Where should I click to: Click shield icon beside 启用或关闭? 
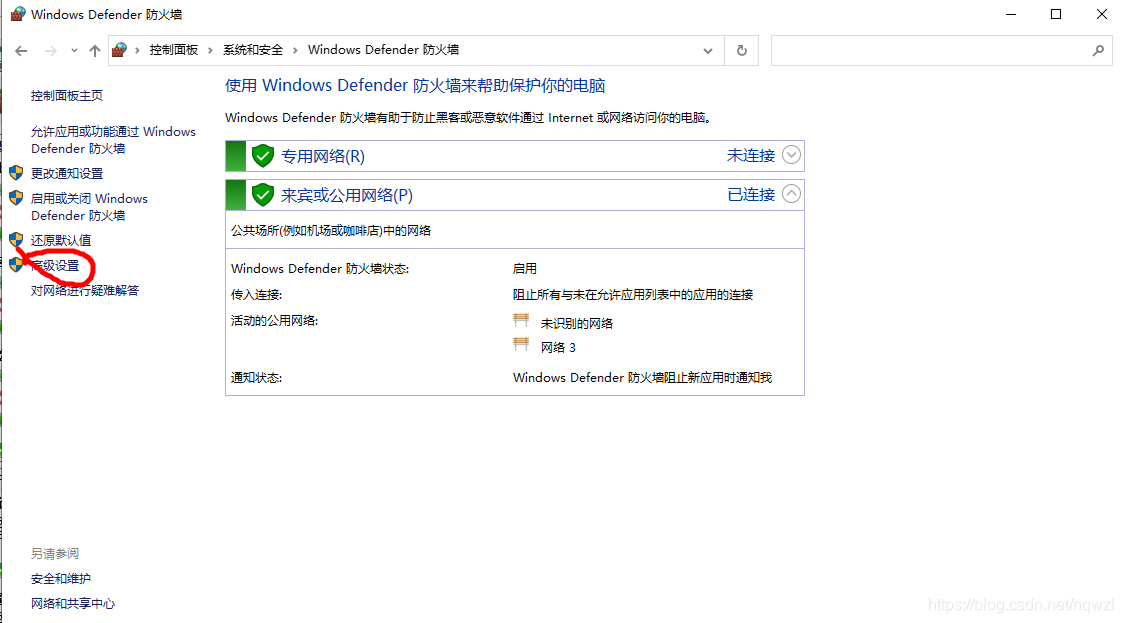click(x=16, y=198)
